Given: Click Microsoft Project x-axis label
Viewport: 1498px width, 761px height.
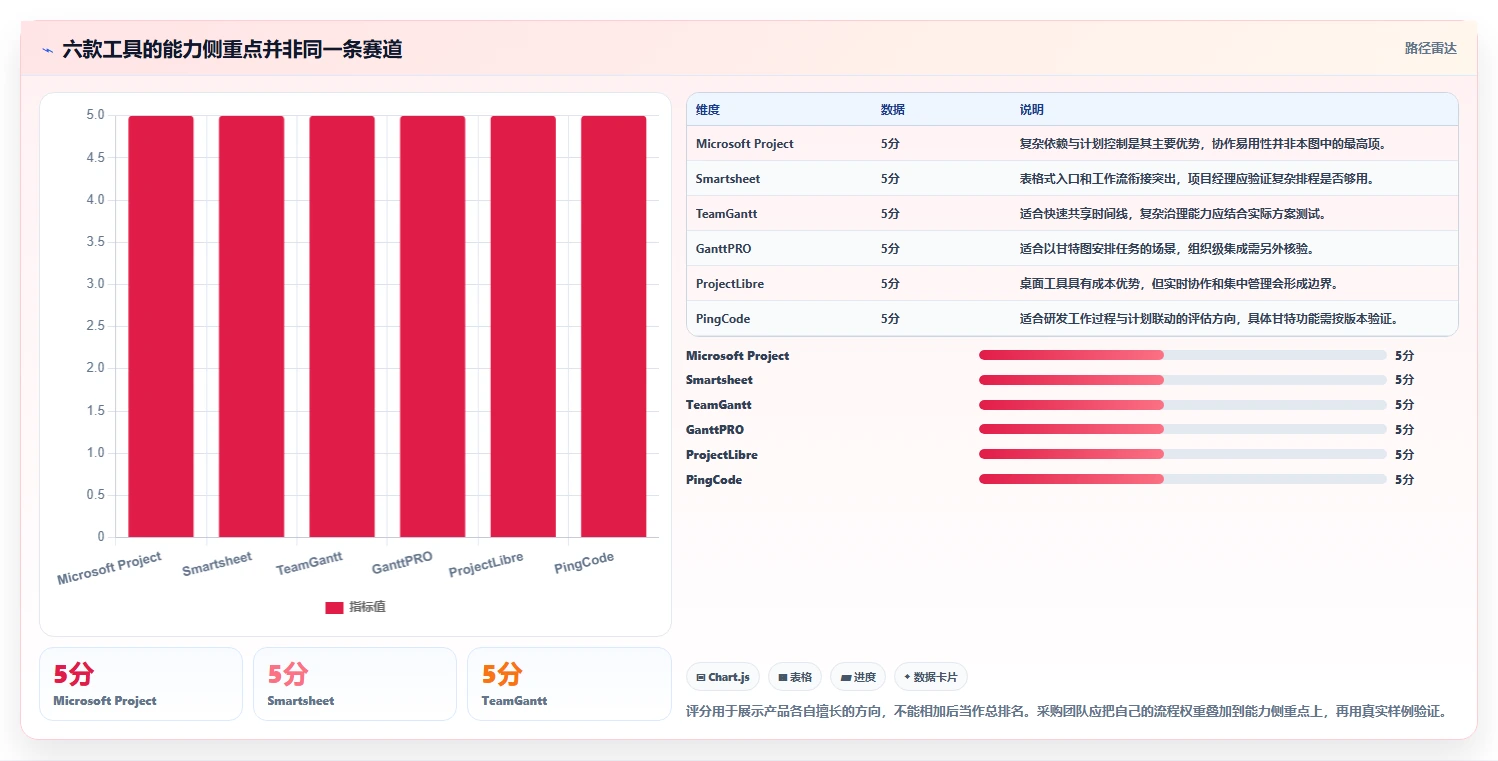Looking at the screenshot, I should point(109,569).
